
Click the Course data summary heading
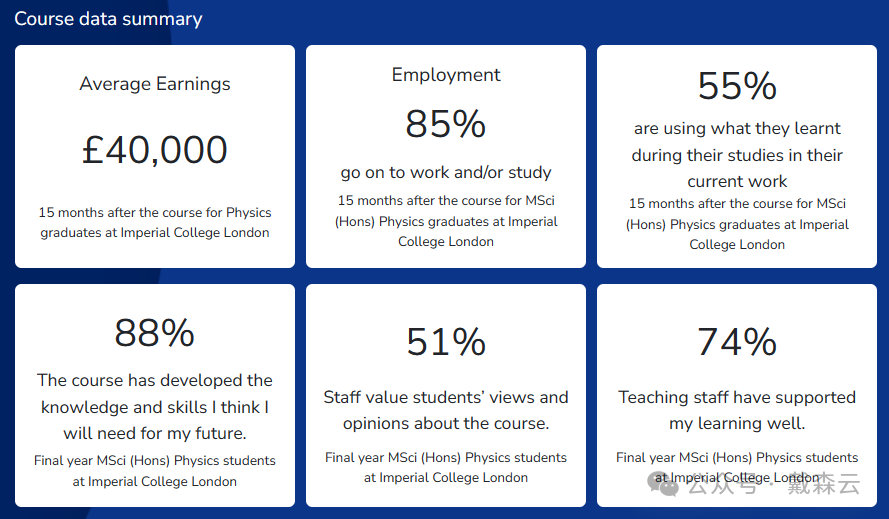click(x=108, y=19)
